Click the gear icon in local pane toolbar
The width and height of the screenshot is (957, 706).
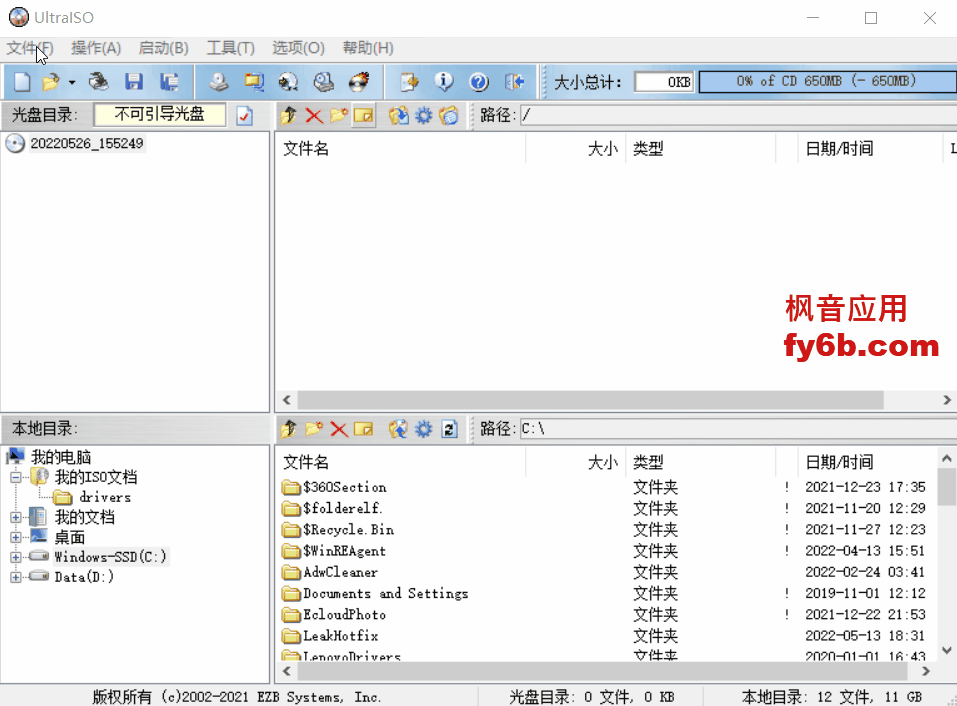point(424,429)
